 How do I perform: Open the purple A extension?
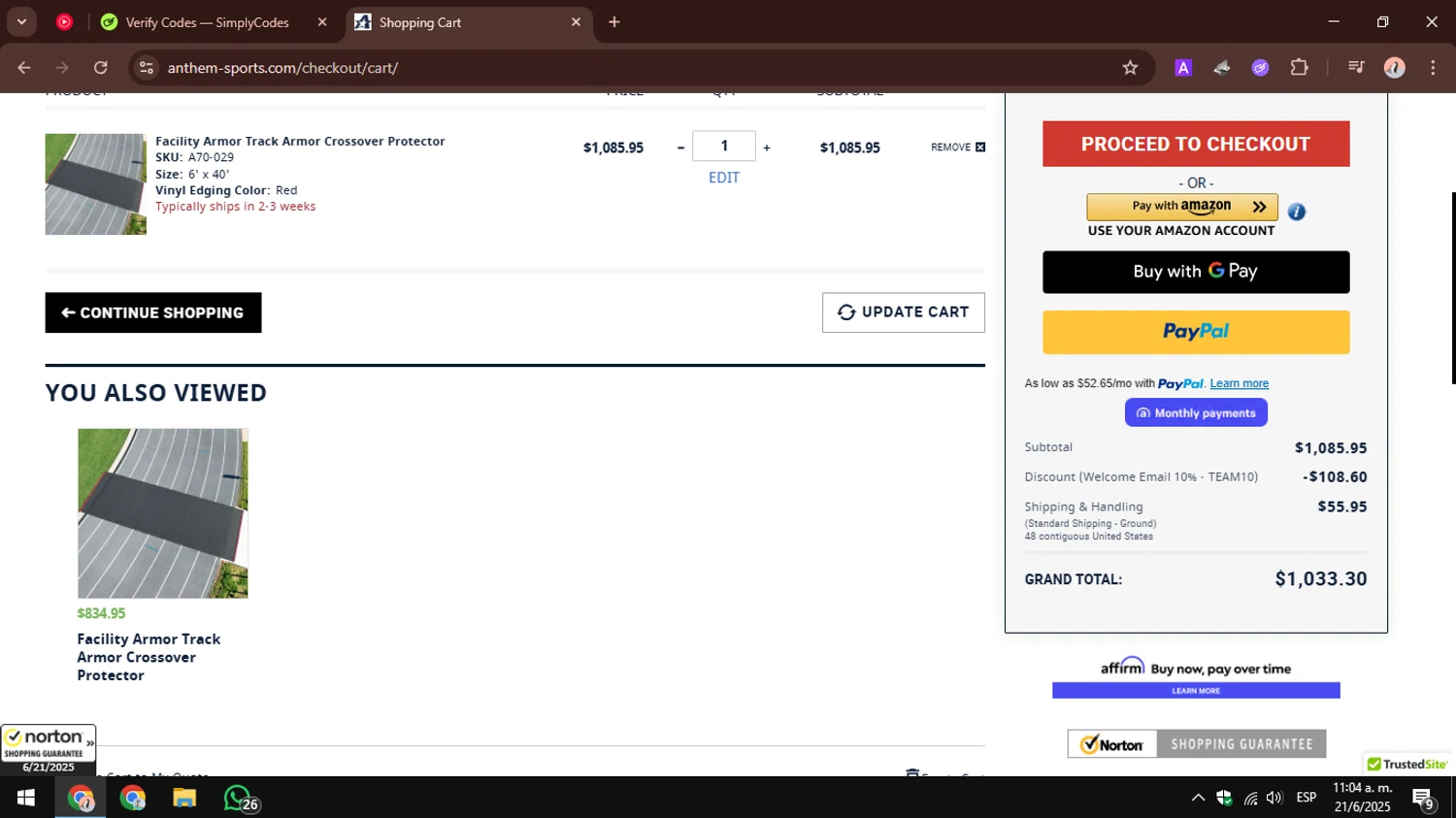tap(1183, 68)
